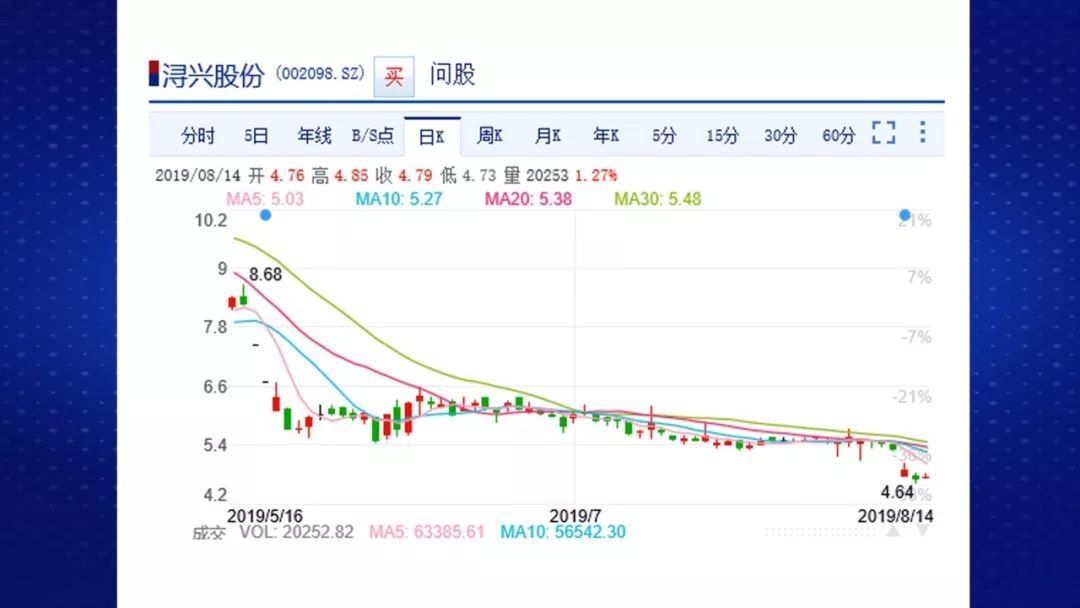Select the 5分 chart tab
The height and width of the screenshot is (608, 1080).
tap(664, 136)
